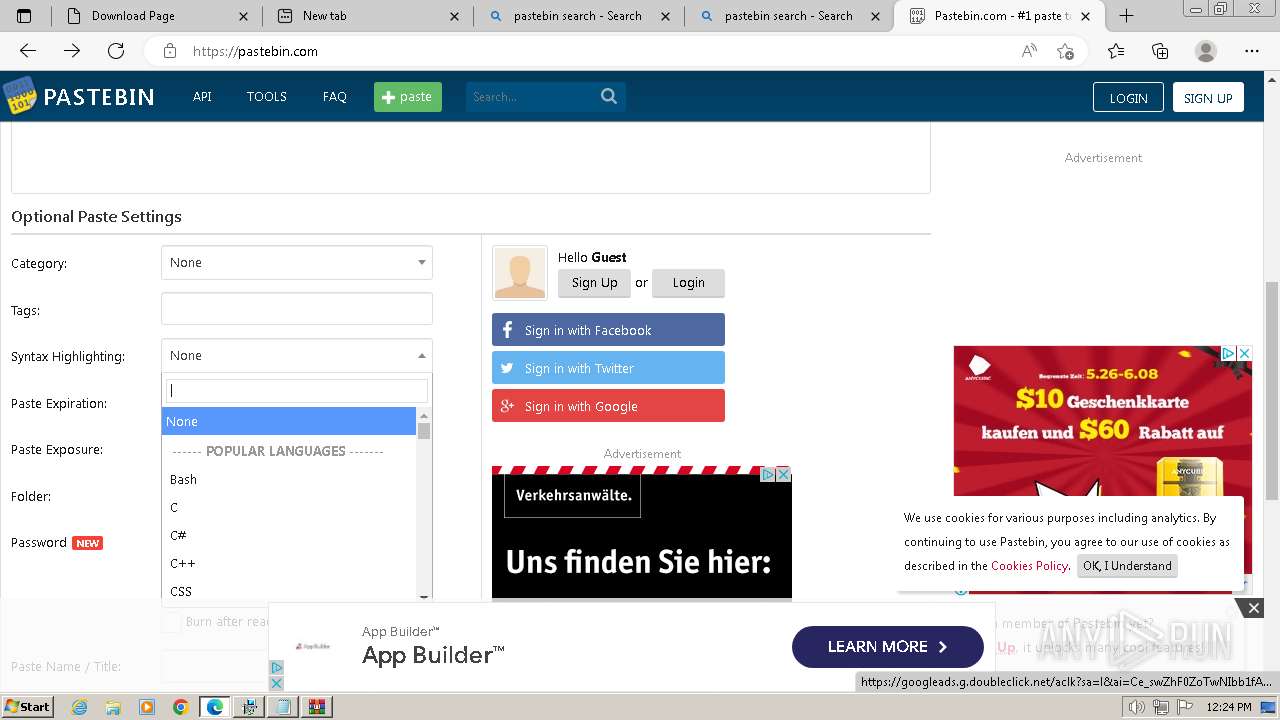Open Windows Media Player from taskbar
This screenshot has height=720, width=1280.
147,707
